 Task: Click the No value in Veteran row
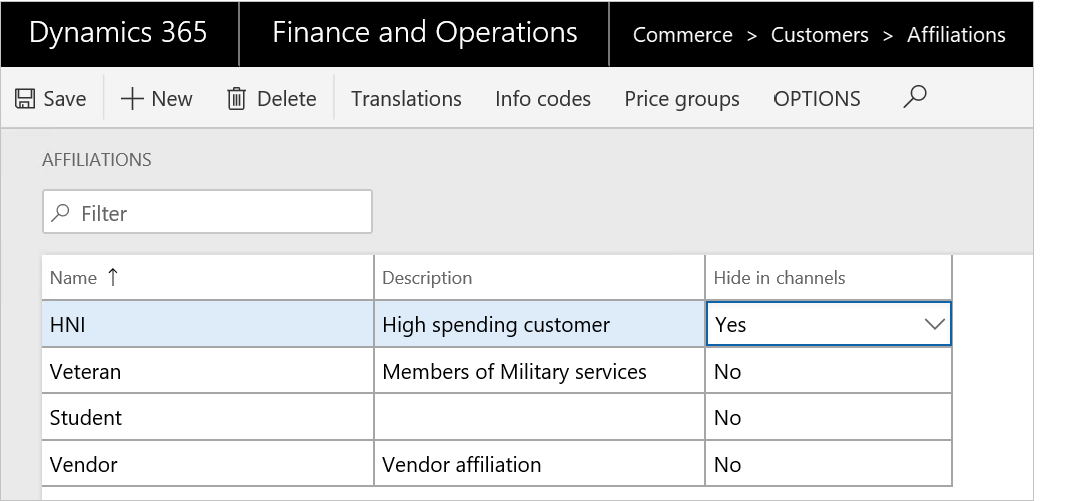click(x=727, y=372)
